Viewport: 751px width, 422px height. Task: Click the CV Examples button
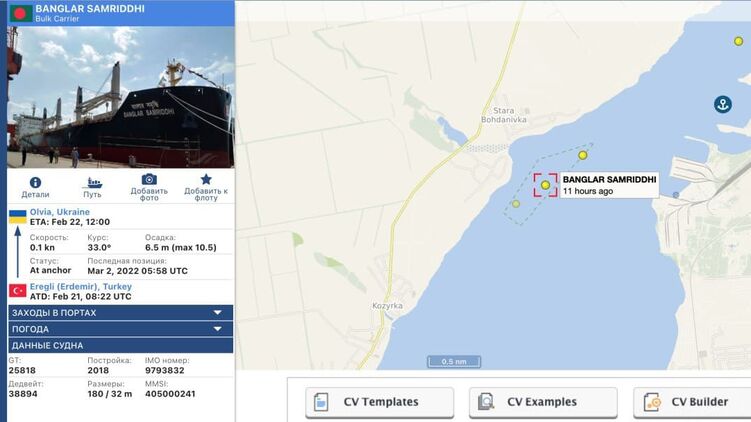tap(543, 402)
